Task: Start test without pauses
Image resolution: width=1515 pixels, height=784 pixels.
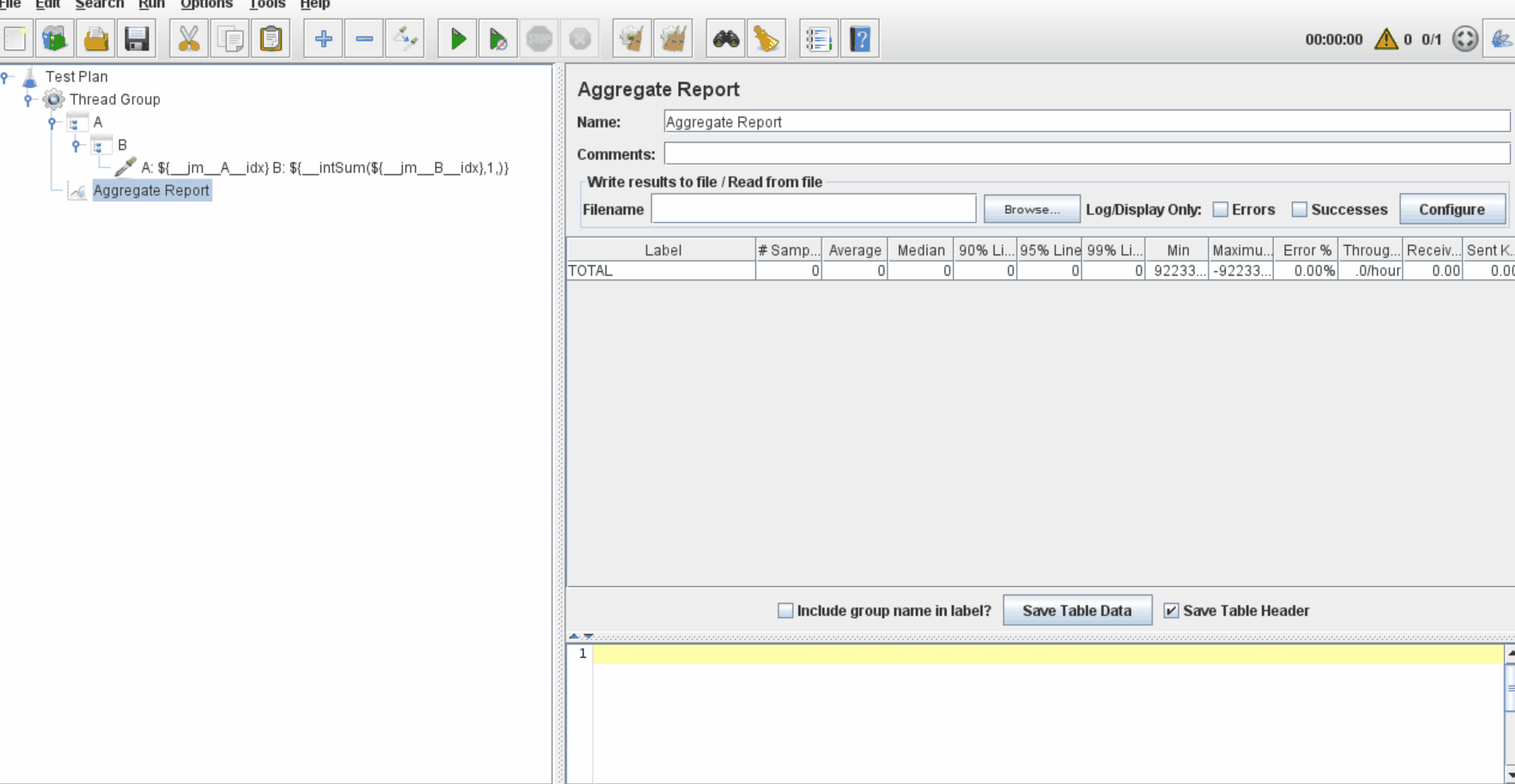Action: point(498,38)
